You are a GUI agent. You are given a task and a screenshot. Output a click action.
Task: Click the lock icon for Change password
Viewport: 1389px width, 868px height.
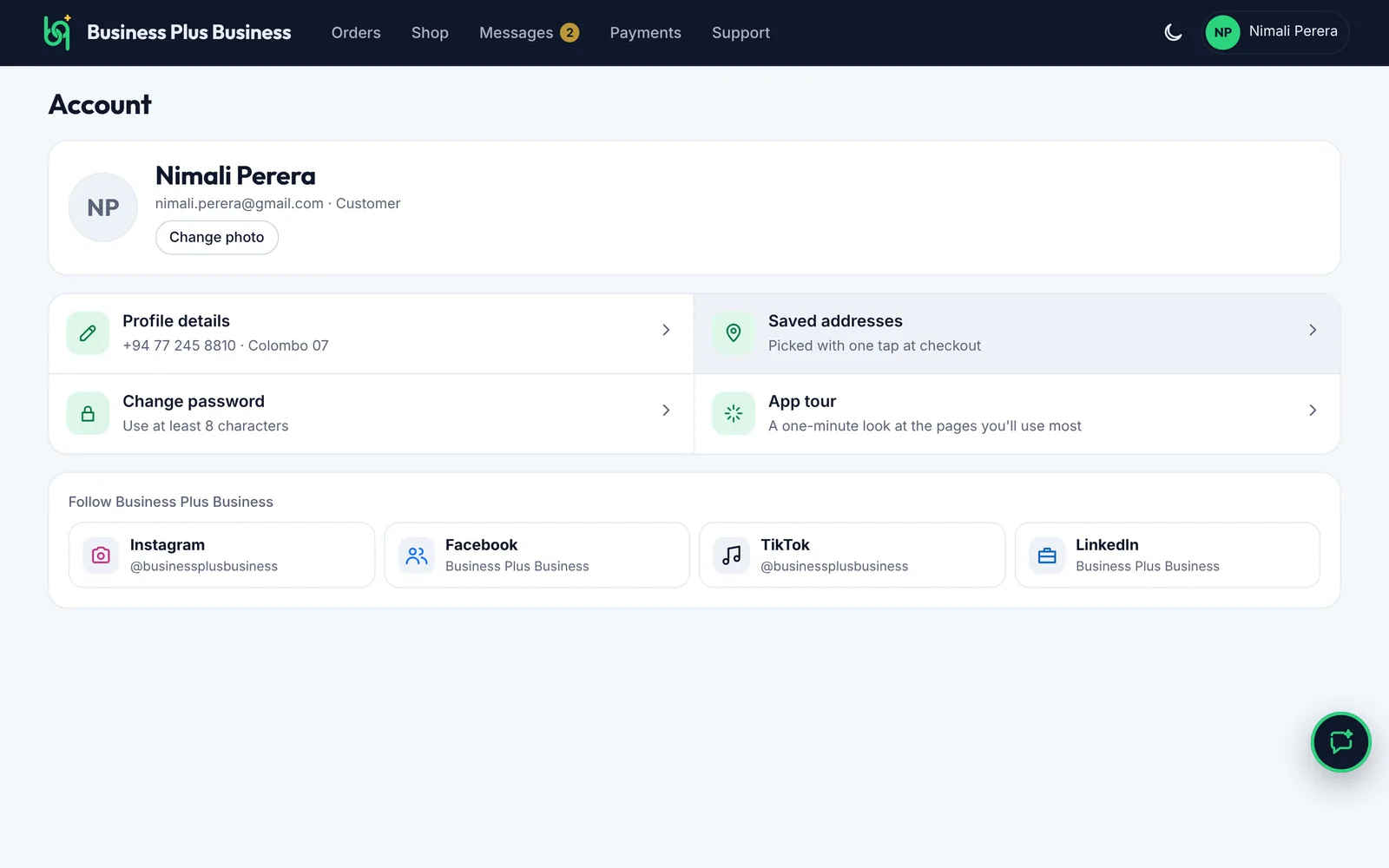(88, 414)
